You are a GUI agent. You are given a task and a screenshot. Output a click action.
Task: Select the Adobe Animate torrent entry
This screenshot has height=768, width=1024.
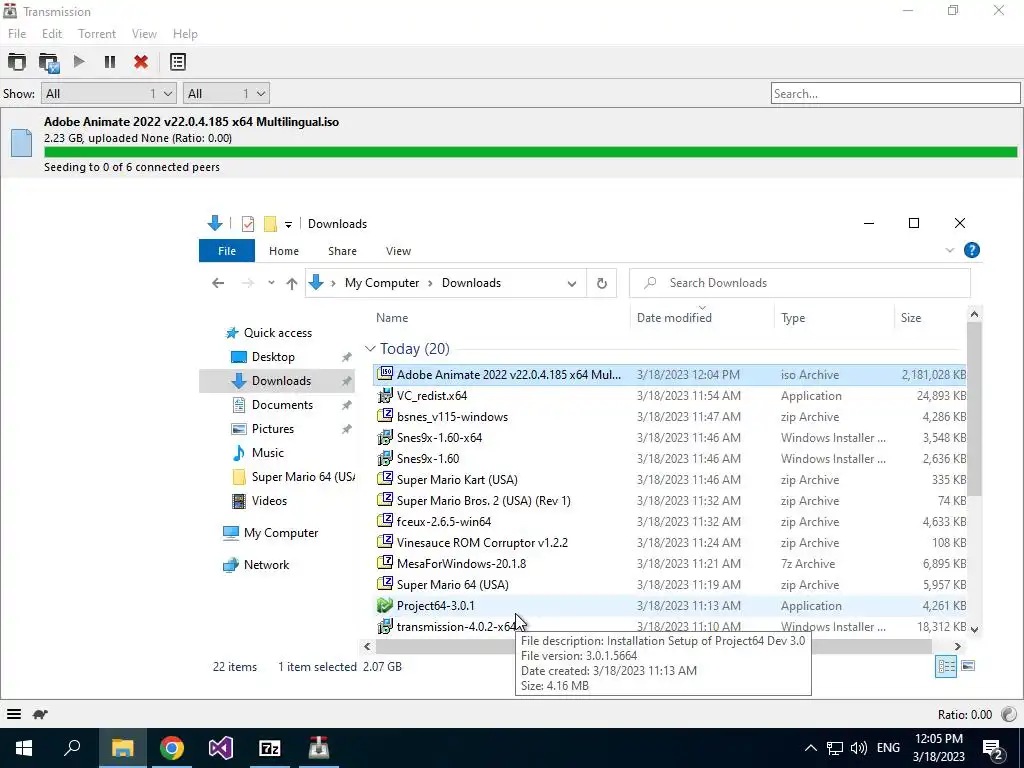[512, 144]
